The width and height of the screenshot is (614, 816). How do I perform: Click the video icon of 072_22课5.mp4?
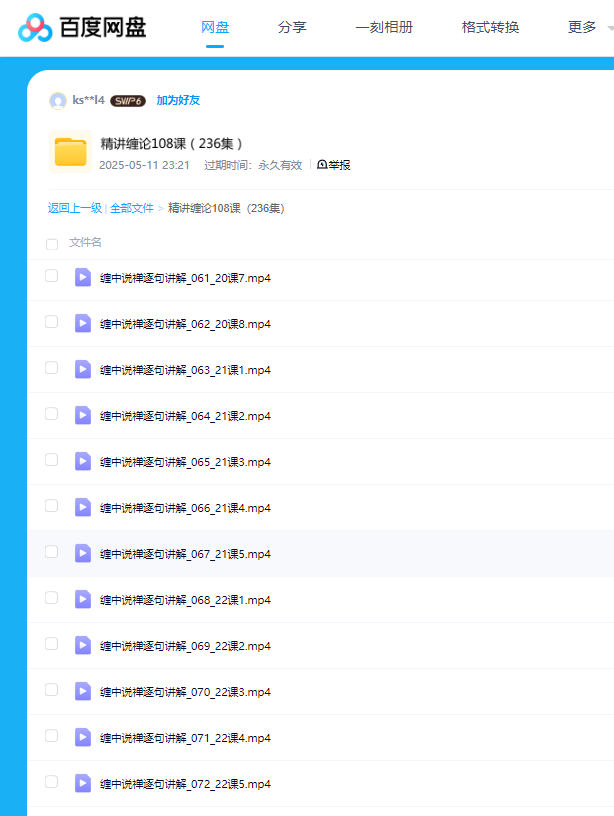[x=83, y=783]
